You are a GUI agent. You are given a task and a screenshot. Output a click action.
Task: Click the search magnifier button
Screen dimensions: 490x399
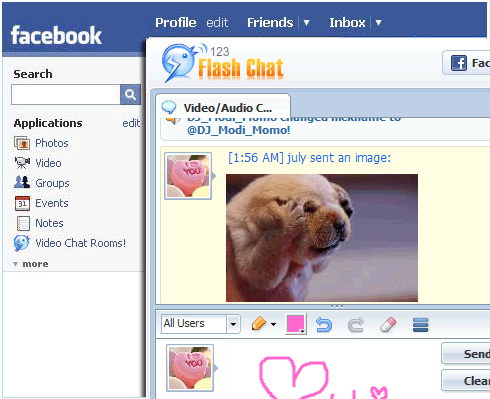130,95
